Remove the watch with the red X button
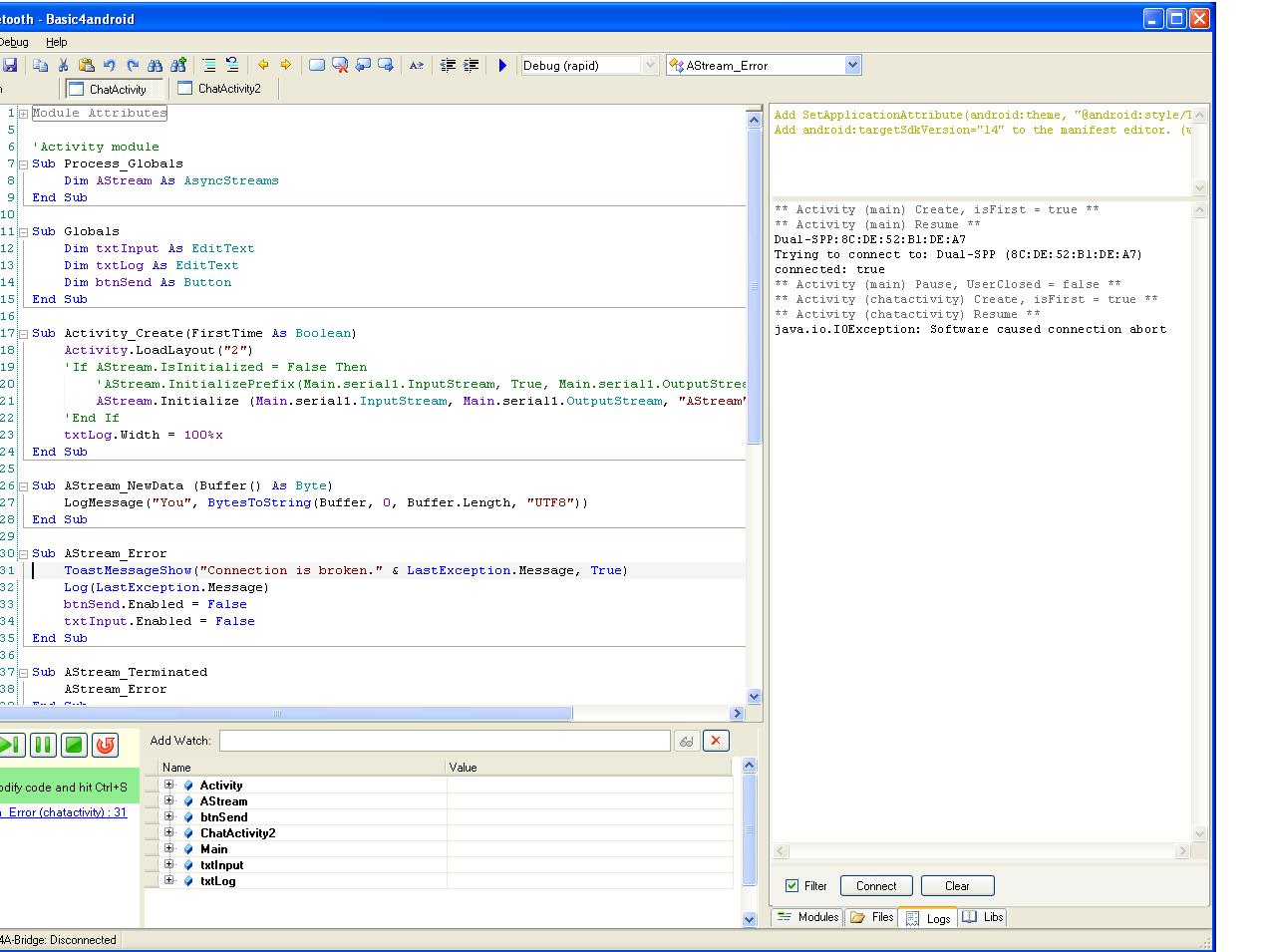1267x952 pixels. tap(716, 741)
